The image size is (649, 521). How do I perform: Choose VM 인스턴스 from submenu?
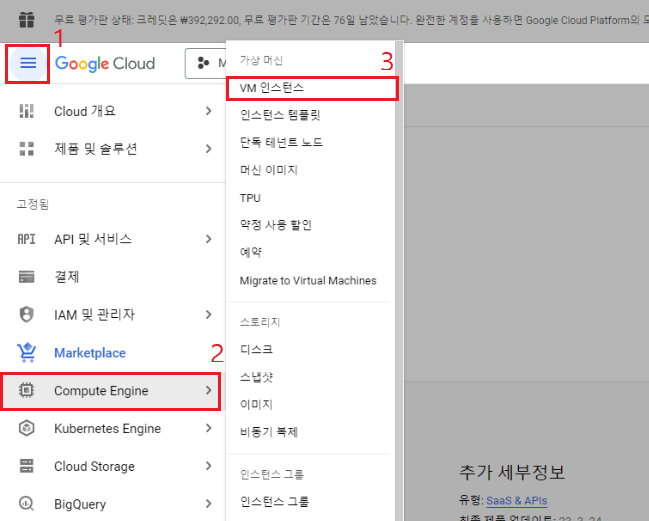coord(312,88)
